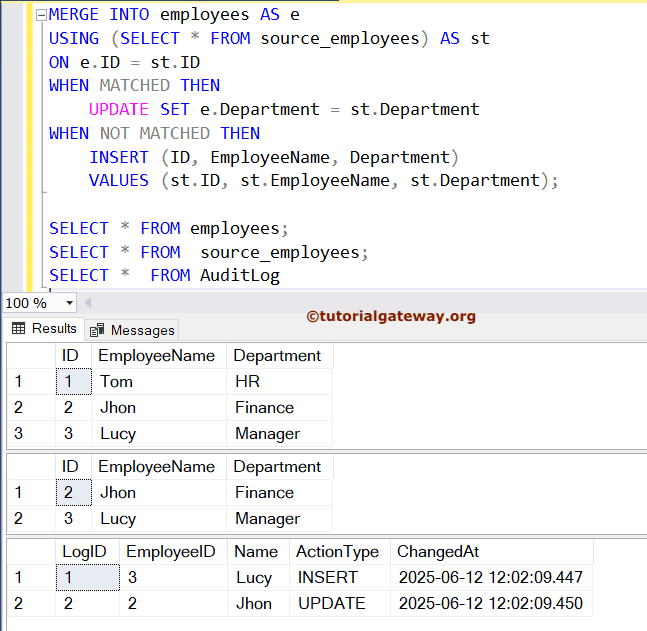Click 'source_employees' in the USING clause
The image size is (647, 631).
point(340,39)
